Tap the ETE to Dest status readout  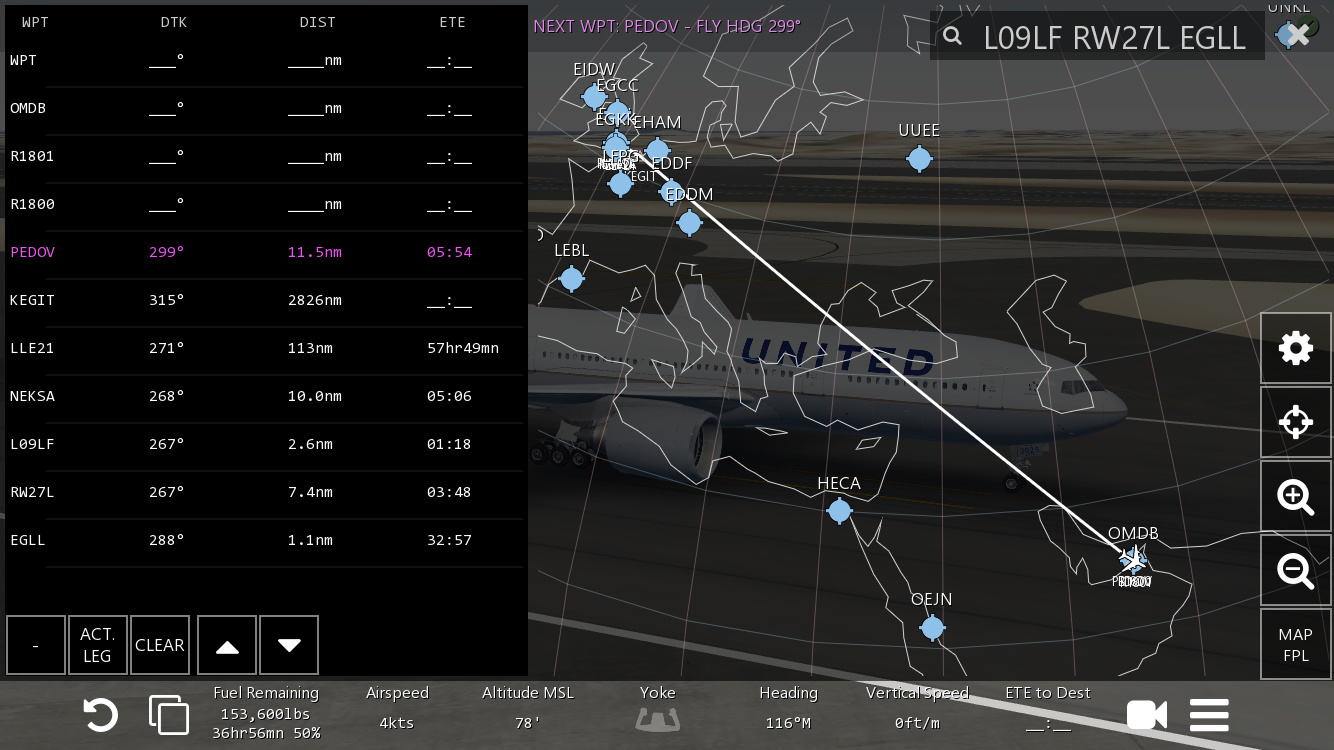click(1048, 708)
